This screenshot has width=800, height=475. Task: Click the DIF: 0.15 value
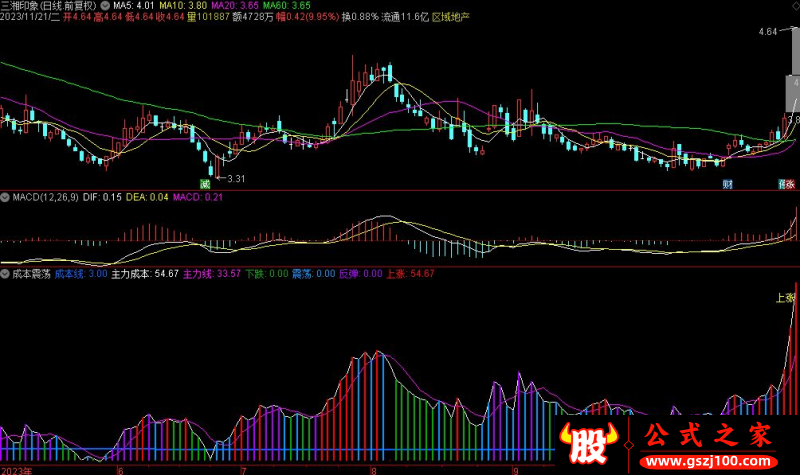pyautogui.click(x=102, y=197)
